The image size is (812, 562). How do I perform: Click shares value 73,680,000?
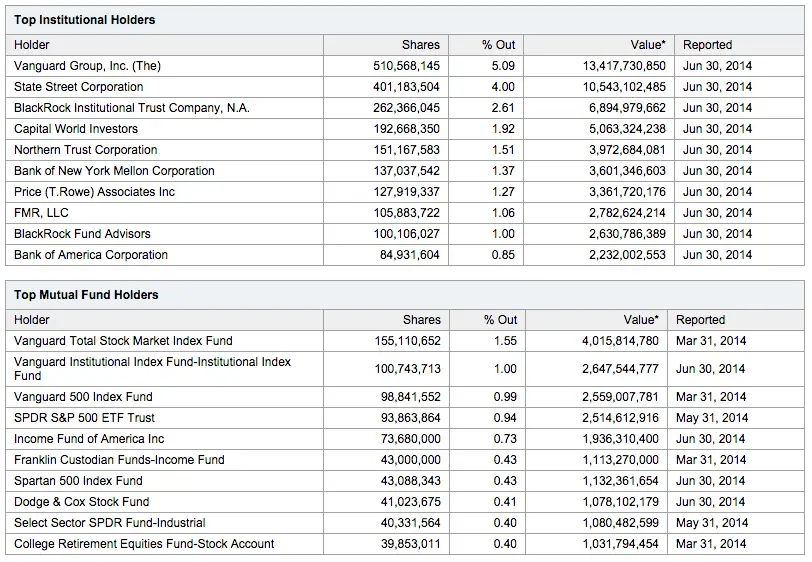click(x=411, y=439)
